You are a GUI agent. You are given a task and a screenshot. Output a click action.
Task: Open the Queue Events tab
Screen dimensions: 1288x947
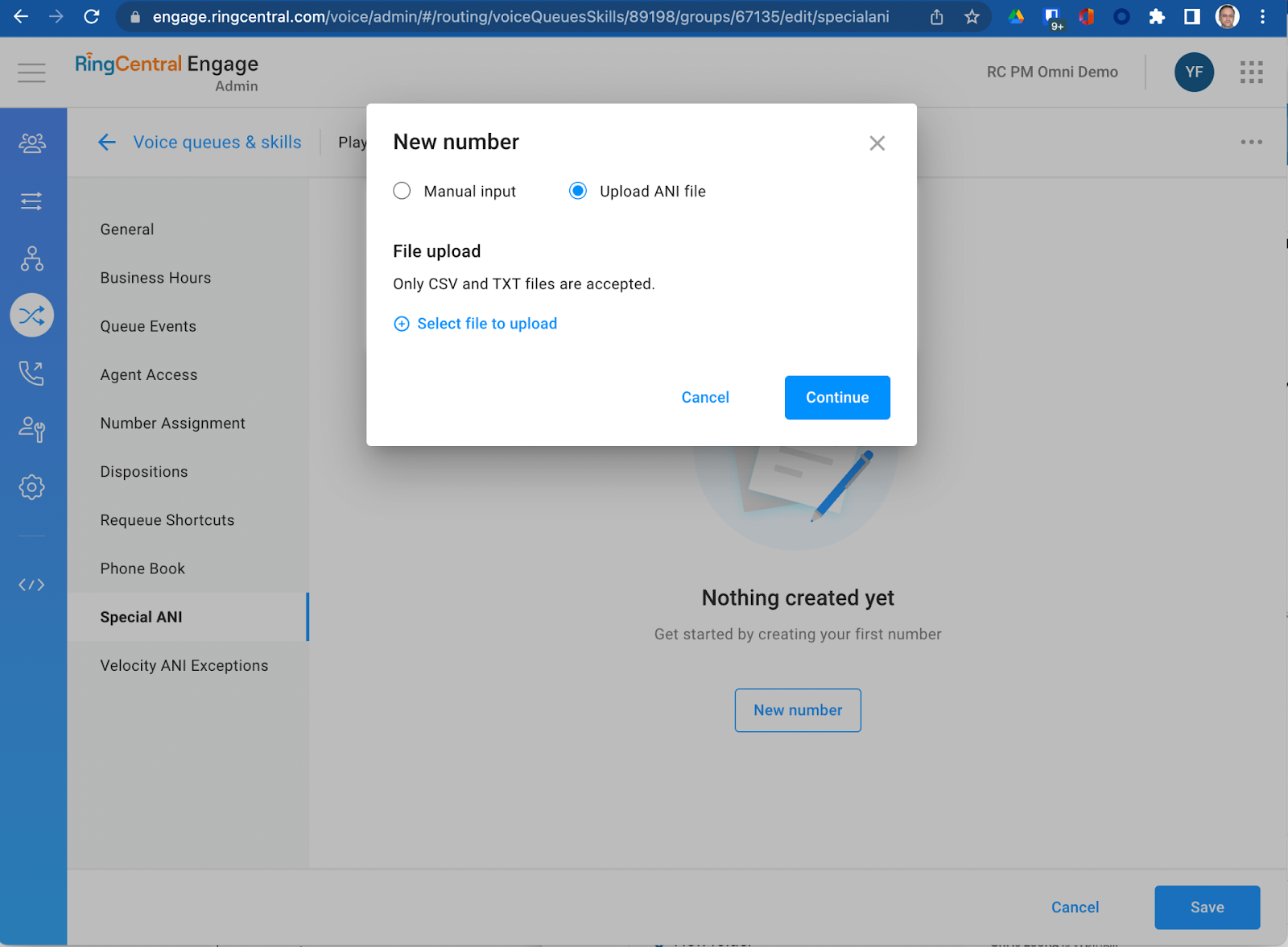[x=188, y=326]
